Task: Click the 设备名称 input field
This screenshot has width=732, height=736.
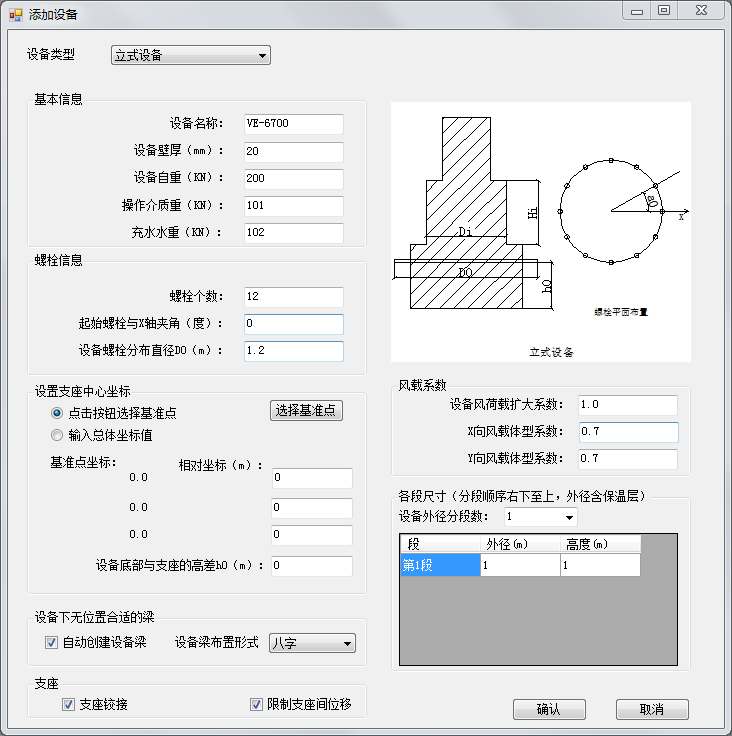Action: [x=292, y=124]
